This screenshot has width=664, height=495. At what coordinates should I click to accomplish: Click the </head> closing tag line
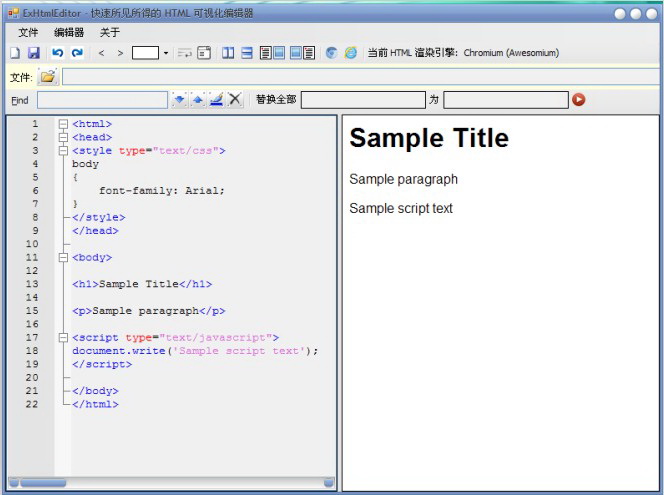[95, 231]
